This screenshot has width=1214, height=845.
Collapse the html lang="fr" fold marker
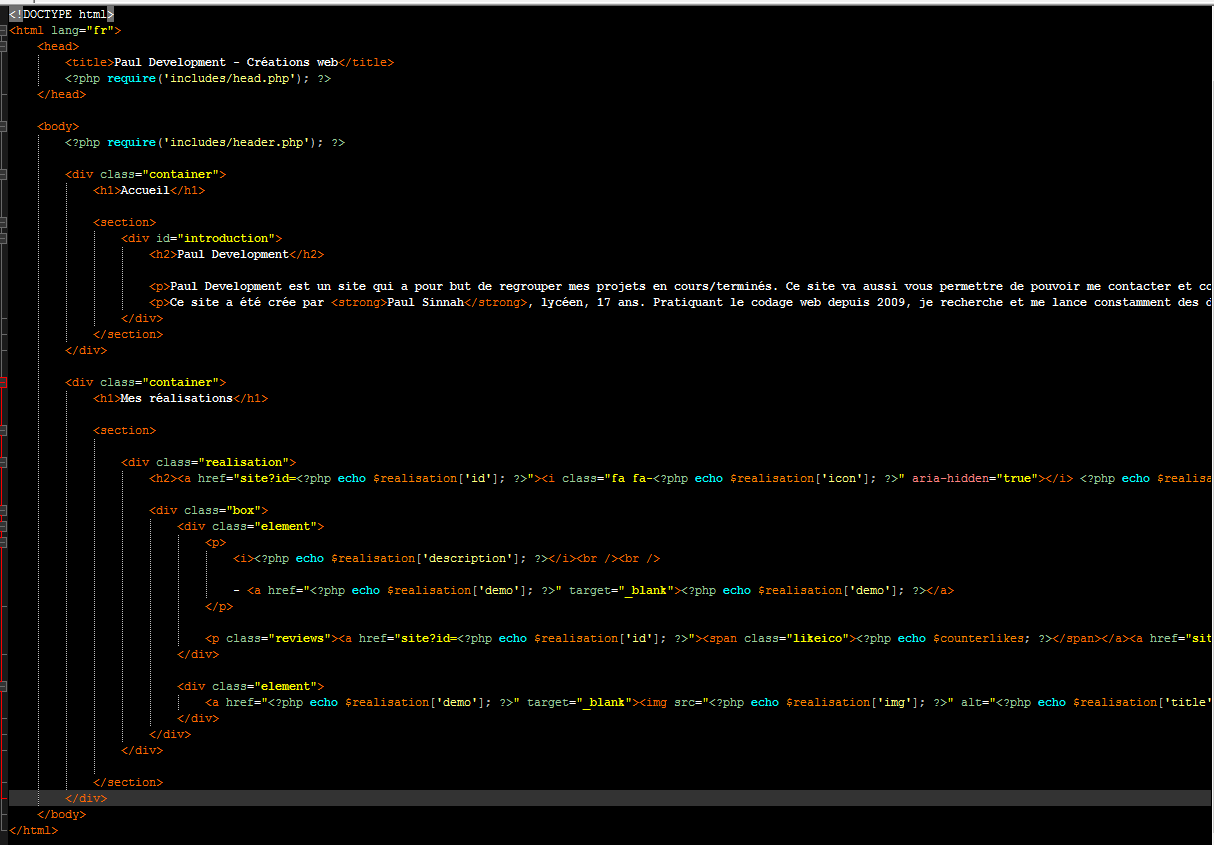click(x=4, y=30)
